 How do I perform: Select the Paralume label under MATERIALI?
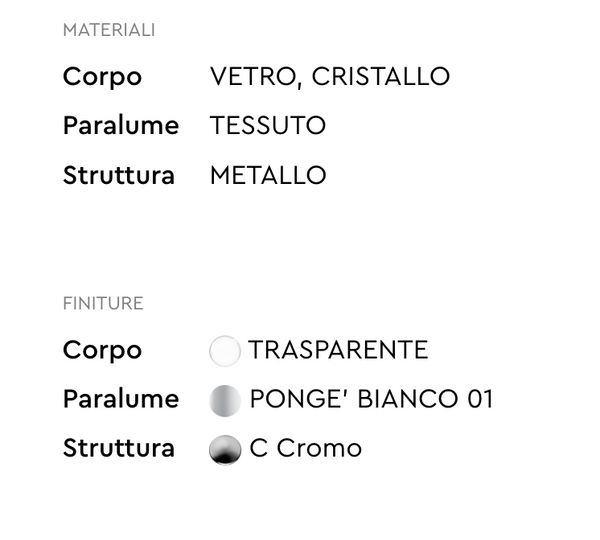pyautogui.click(x=121, y=126)
